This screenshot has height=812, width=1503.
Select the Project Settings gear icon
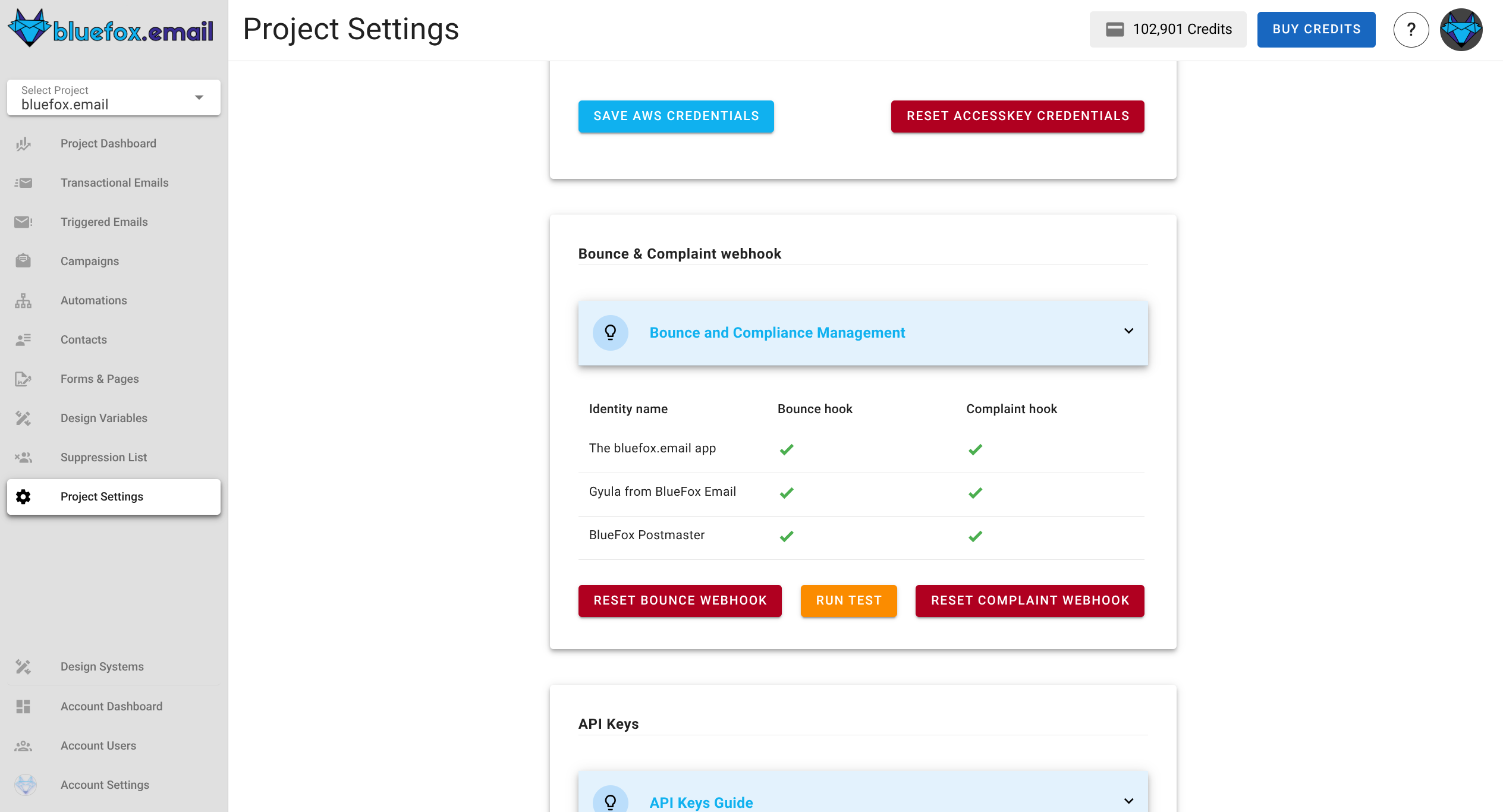coord(23,497)
